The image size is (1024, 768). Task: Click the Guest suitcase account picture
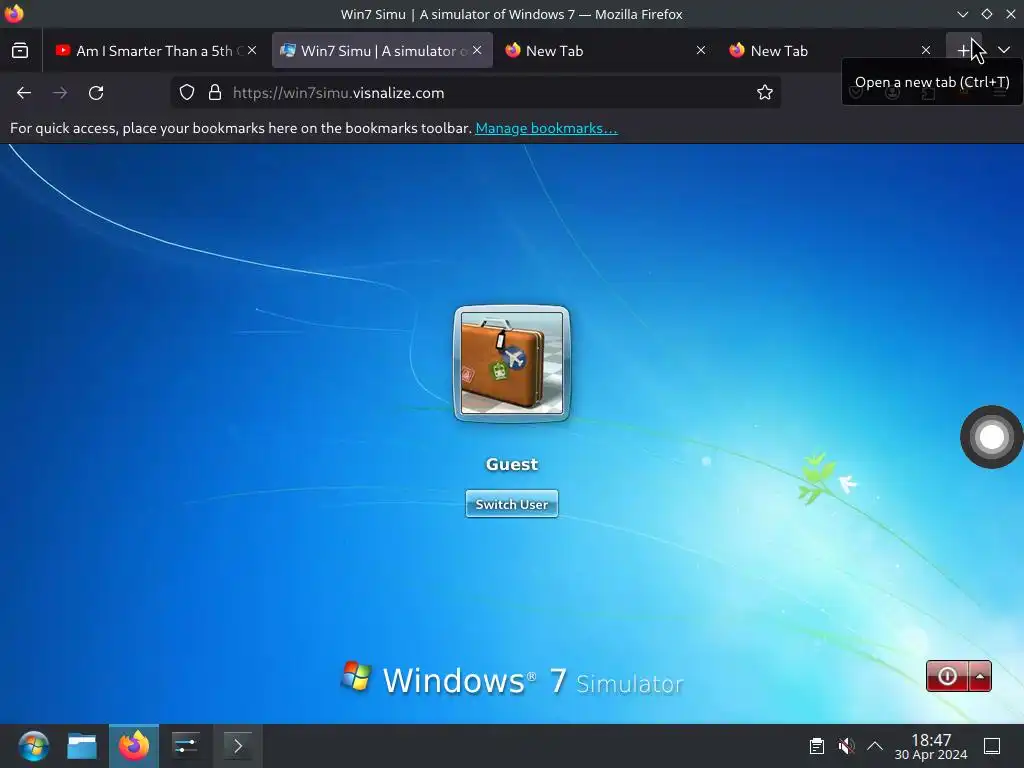point(512,363)
